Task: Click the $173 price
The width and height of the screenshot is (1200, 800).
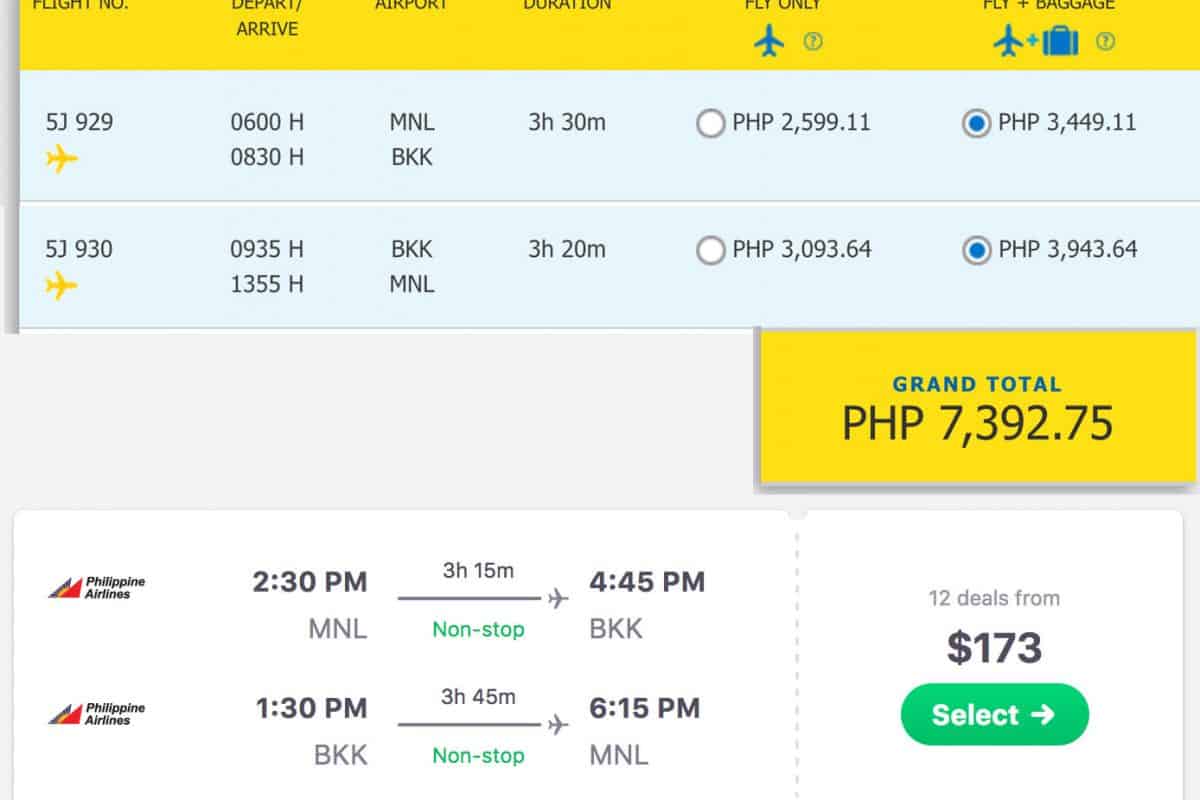Action: coord(994,648)
